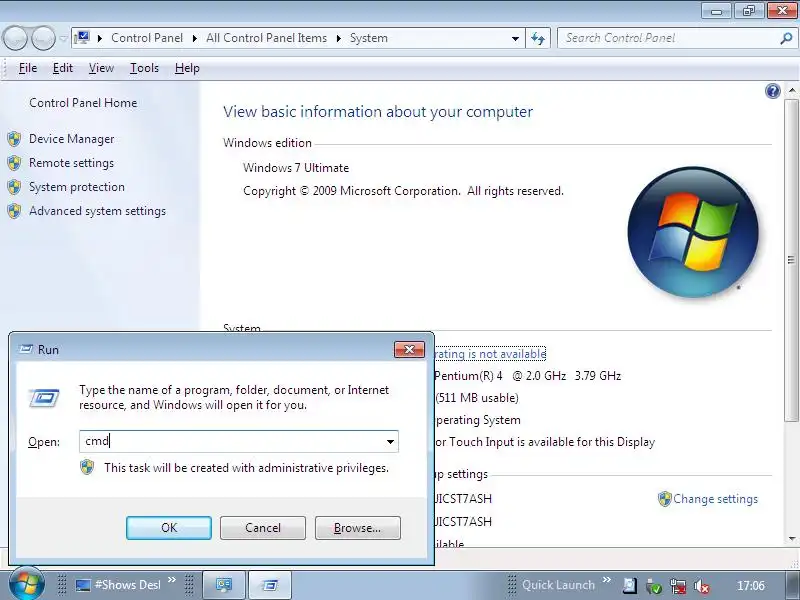Expand the Run Open field dropdown arrow
This screenshot has height=600, width=800.
tap(390, 441)
